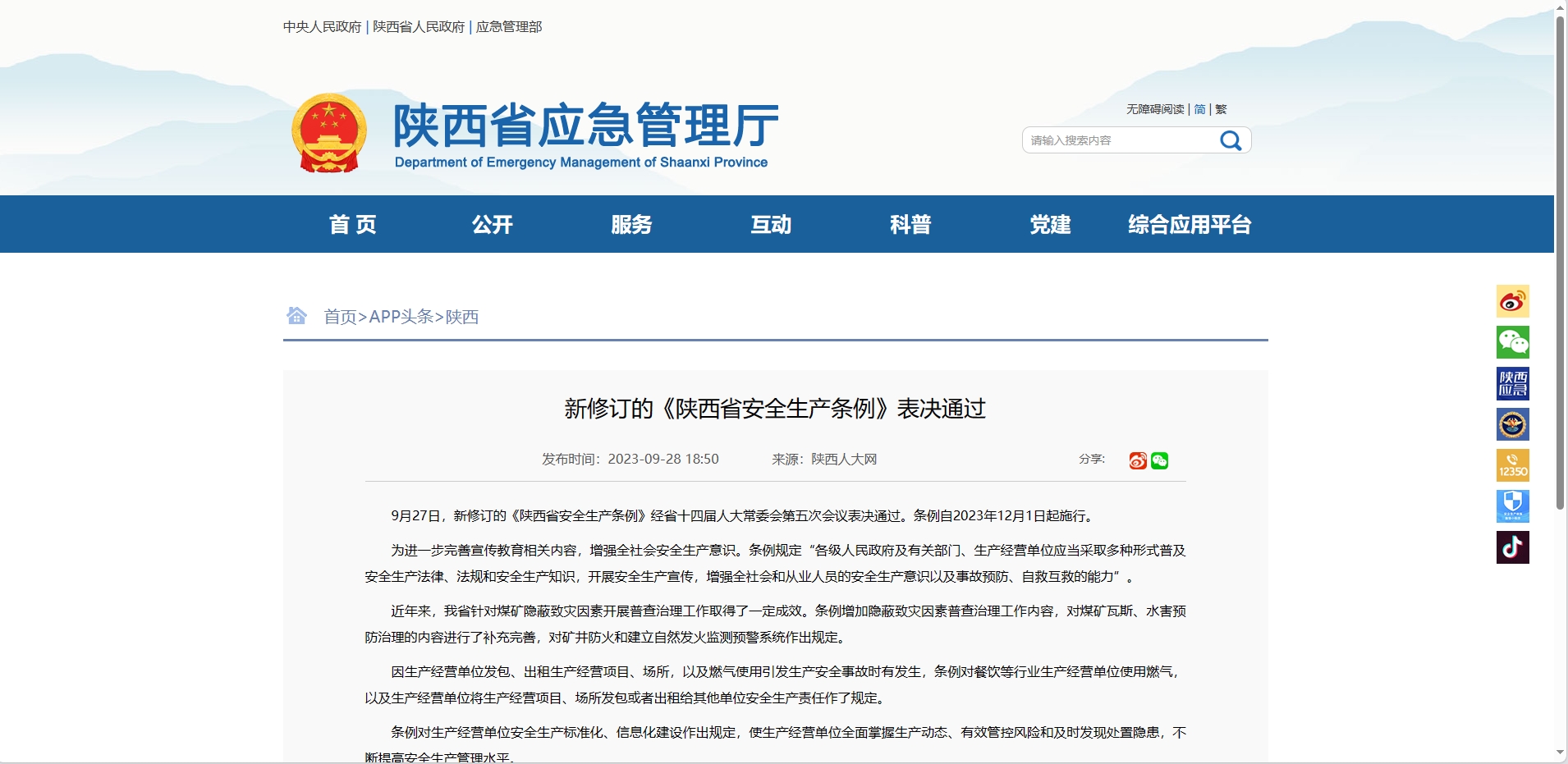This screenshot has height=764, width=1568.
Task: Open the 科普 navigation menu item
Action: click(x=910, y=224)
